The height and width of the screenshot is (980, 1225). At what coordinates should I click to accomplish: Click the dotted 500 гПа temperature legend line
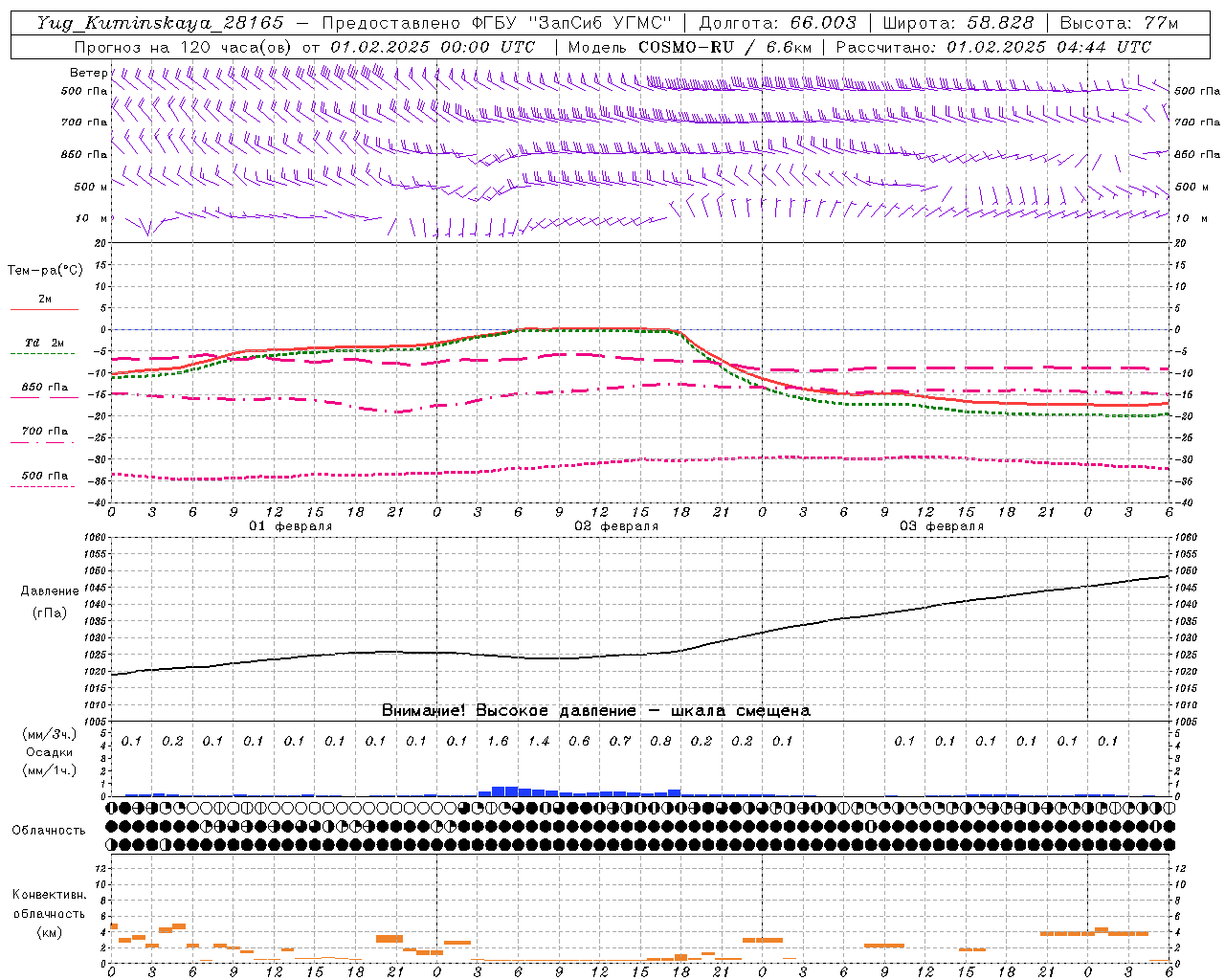42,486
